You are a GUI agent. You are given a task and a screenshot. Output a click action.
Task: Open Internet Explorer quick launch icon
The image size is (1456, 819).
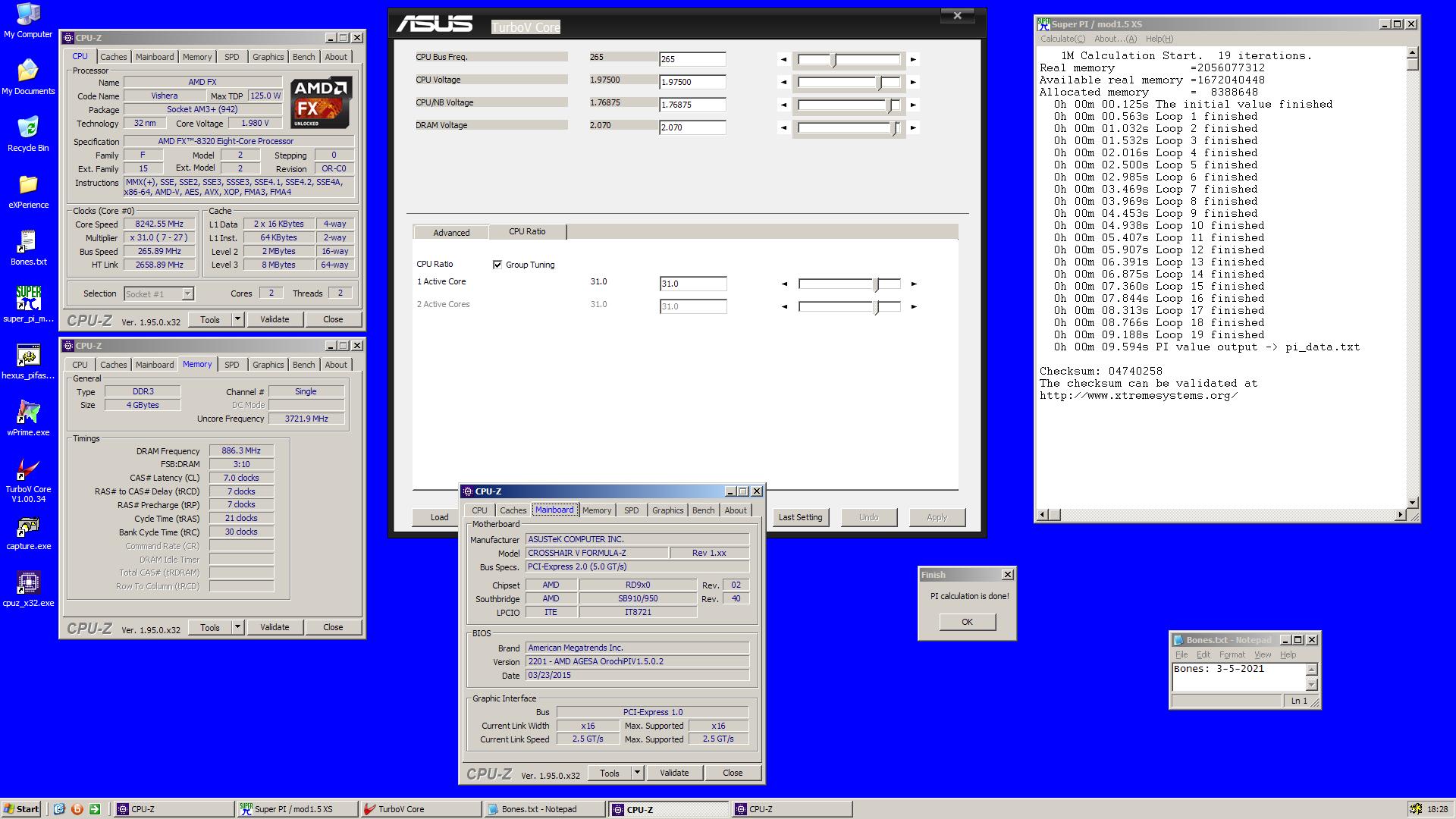pyautogui.click(x=59, y=809)
